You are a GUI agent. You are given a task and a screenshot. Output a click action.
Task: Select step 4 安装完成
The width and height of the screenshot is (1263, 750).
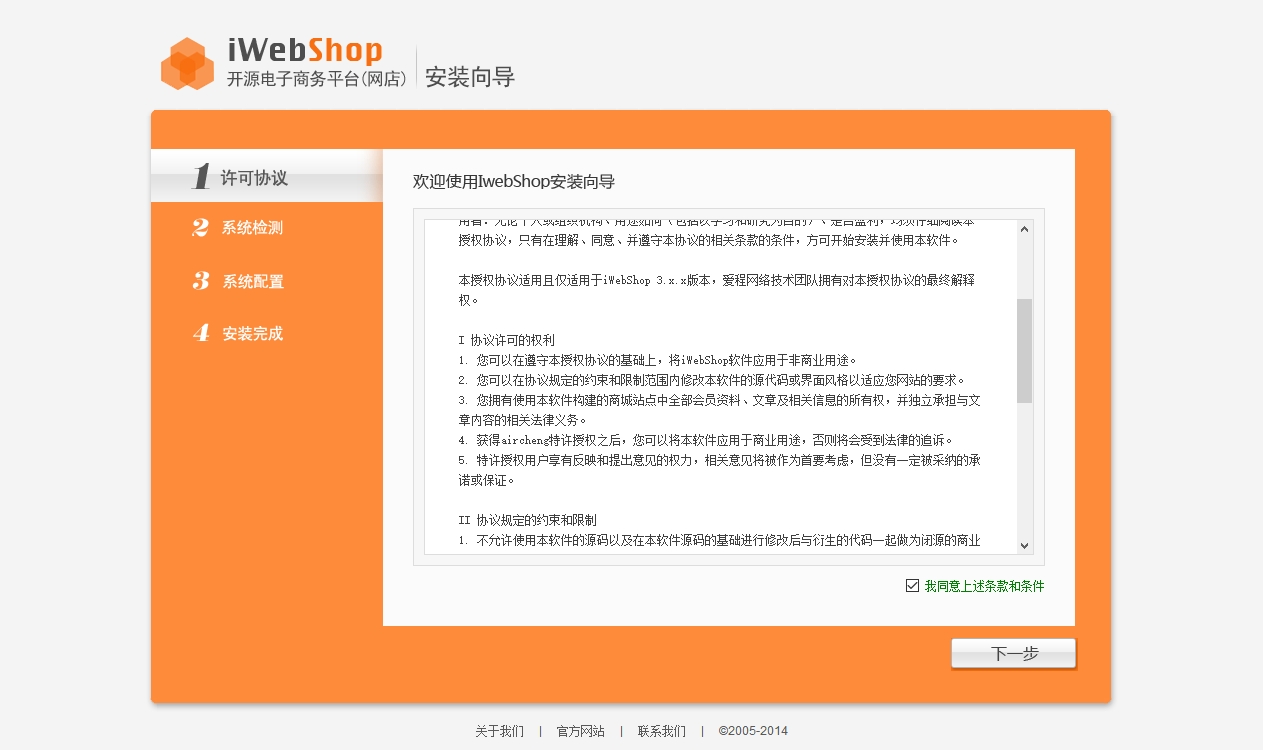238,334
